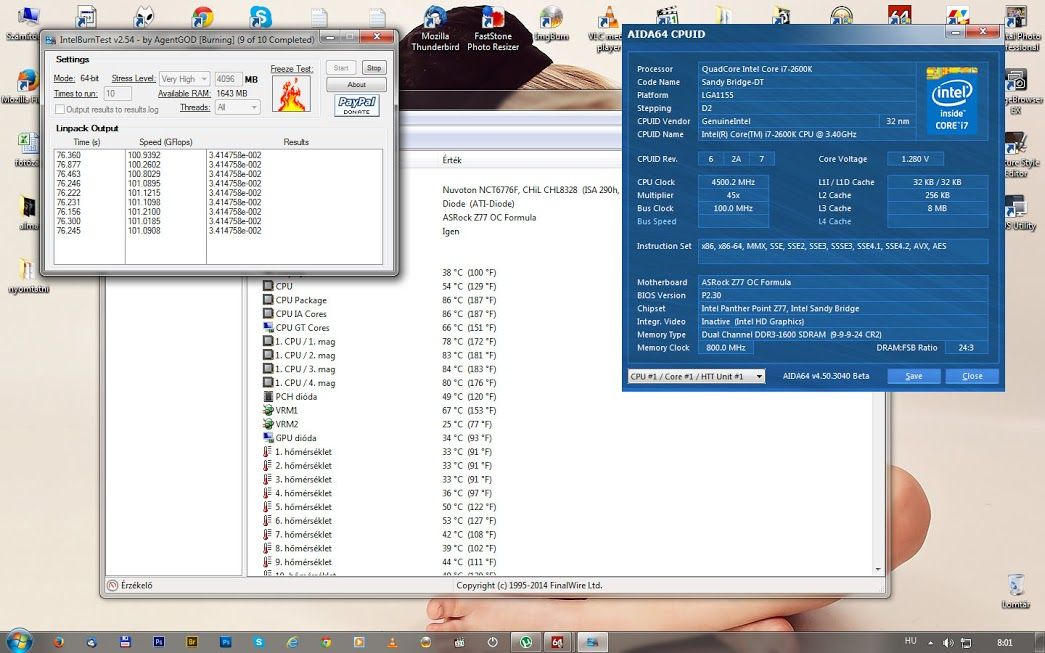Click the thermometer icon for 5. hőmérséklet
Viewport: 1045px width, 653px height.
pos(268,507)
